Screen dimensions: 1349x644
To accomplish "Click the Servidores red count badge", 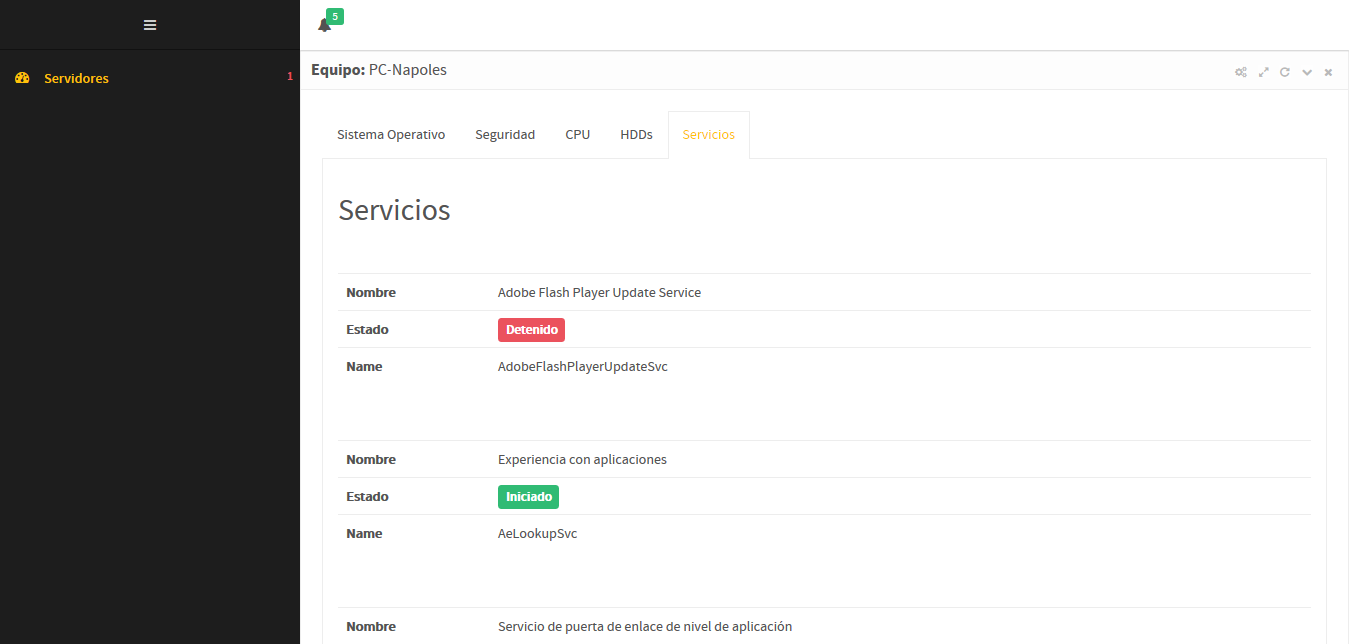I will point(290,77).
